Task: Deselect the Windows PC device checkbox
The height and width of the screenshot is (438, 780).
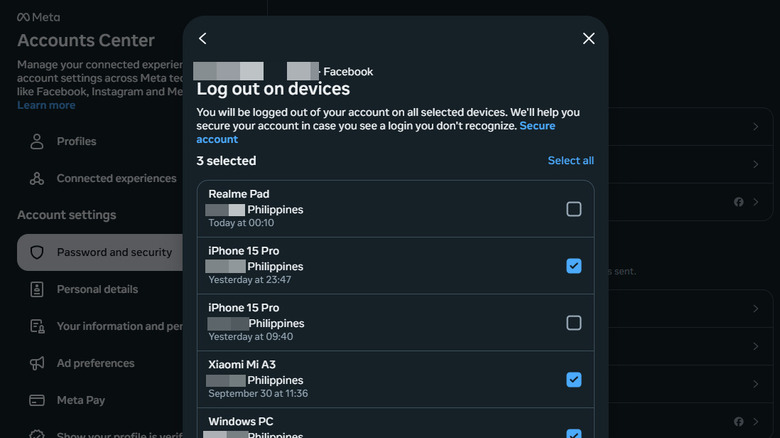Action: (x=573, y=434)
